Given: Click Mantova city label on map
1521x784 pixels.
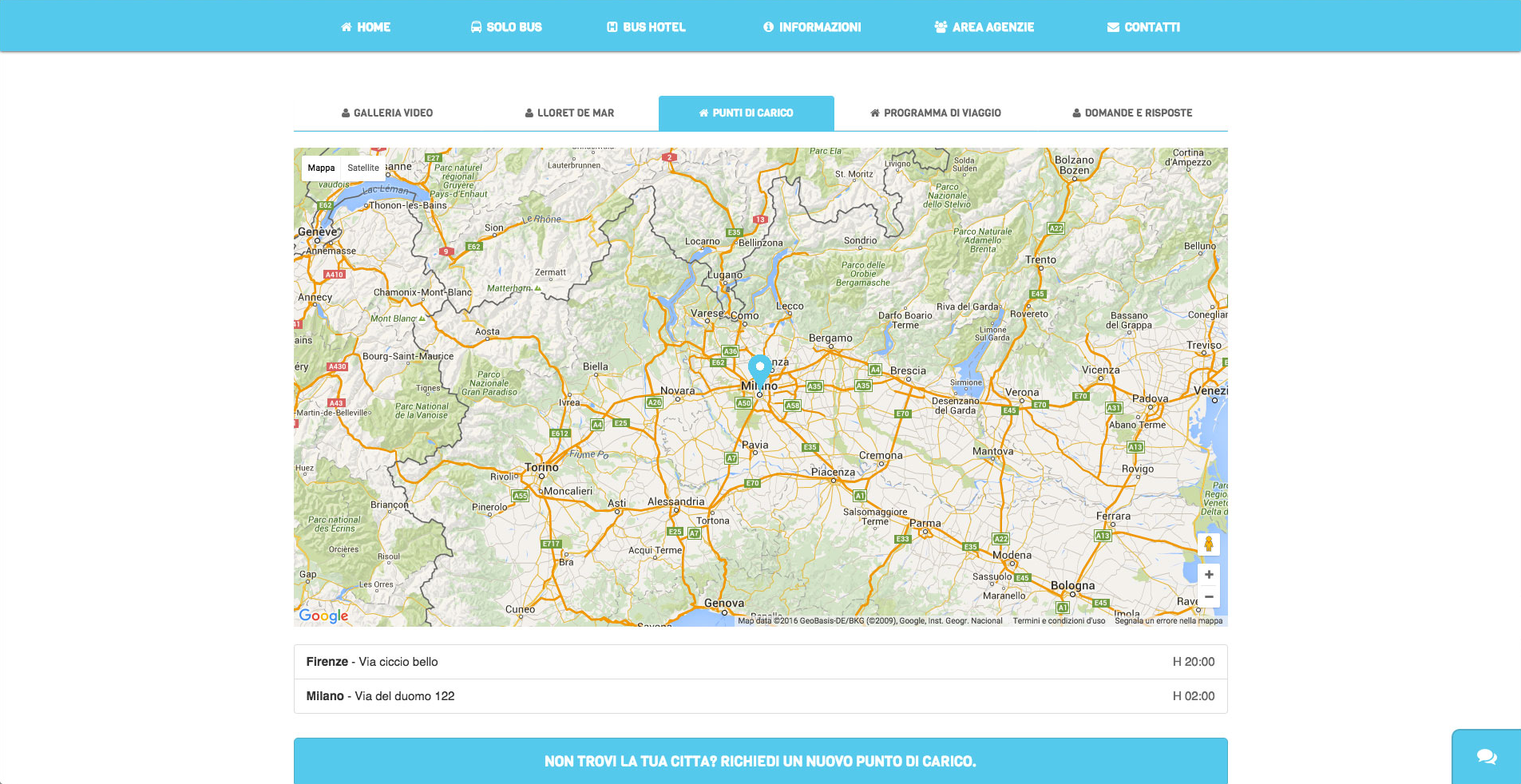Looking at the screenshot, I should pos(992,451).
